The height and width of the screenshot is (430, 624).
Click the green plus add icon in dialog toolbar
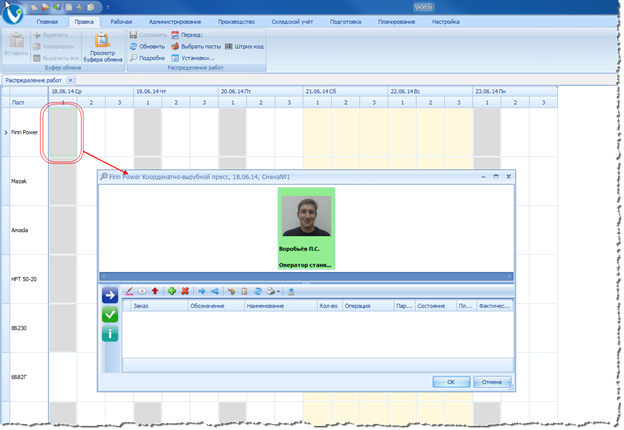(172, 292)
